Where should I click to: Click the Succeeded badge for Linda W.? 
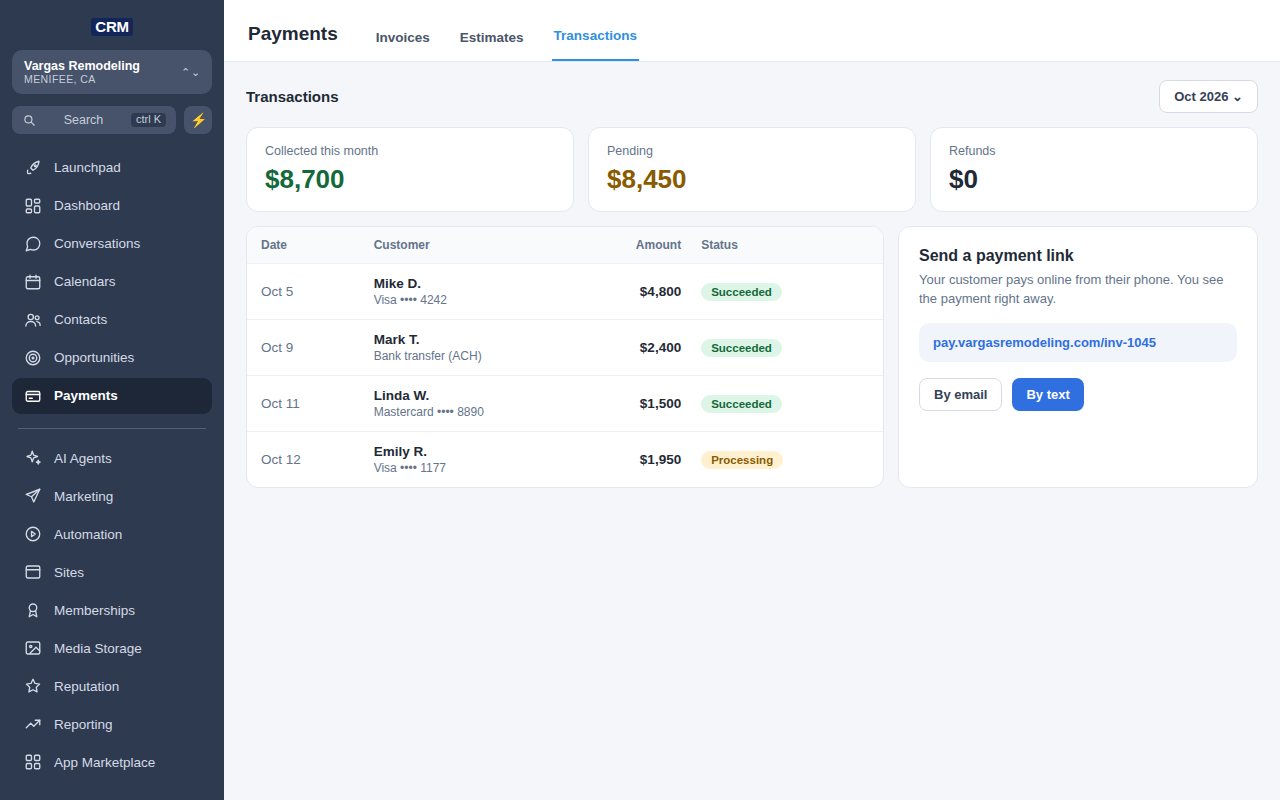pos(741,404)
